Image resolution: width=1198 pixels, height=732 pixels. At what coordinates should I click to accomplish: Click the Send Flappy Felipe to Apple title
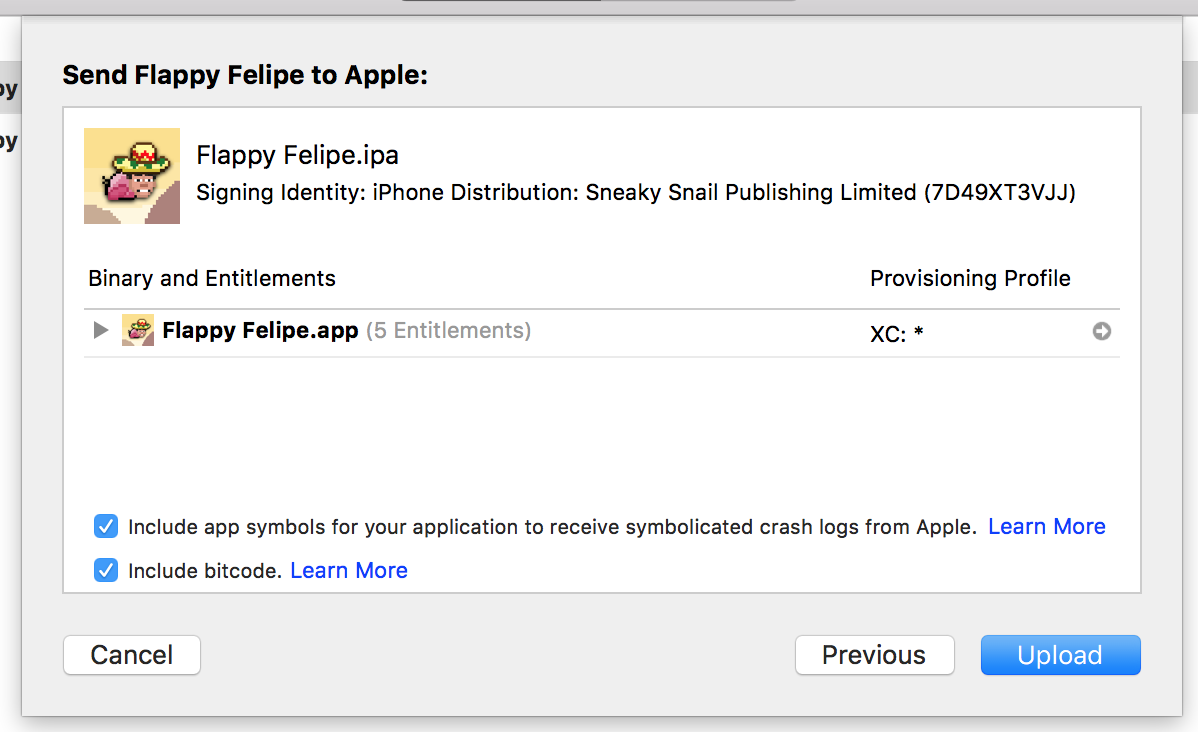click(x=245, y=75)
